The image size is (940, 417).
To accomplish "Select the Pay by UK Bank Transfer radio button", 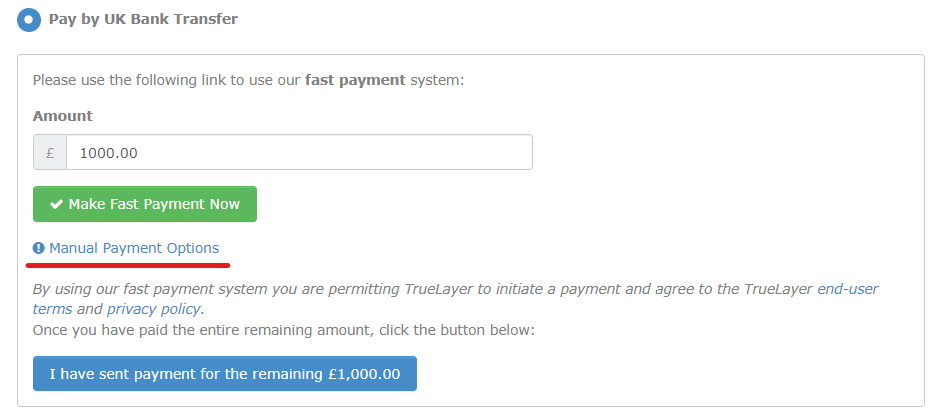I will pos(29,19).
